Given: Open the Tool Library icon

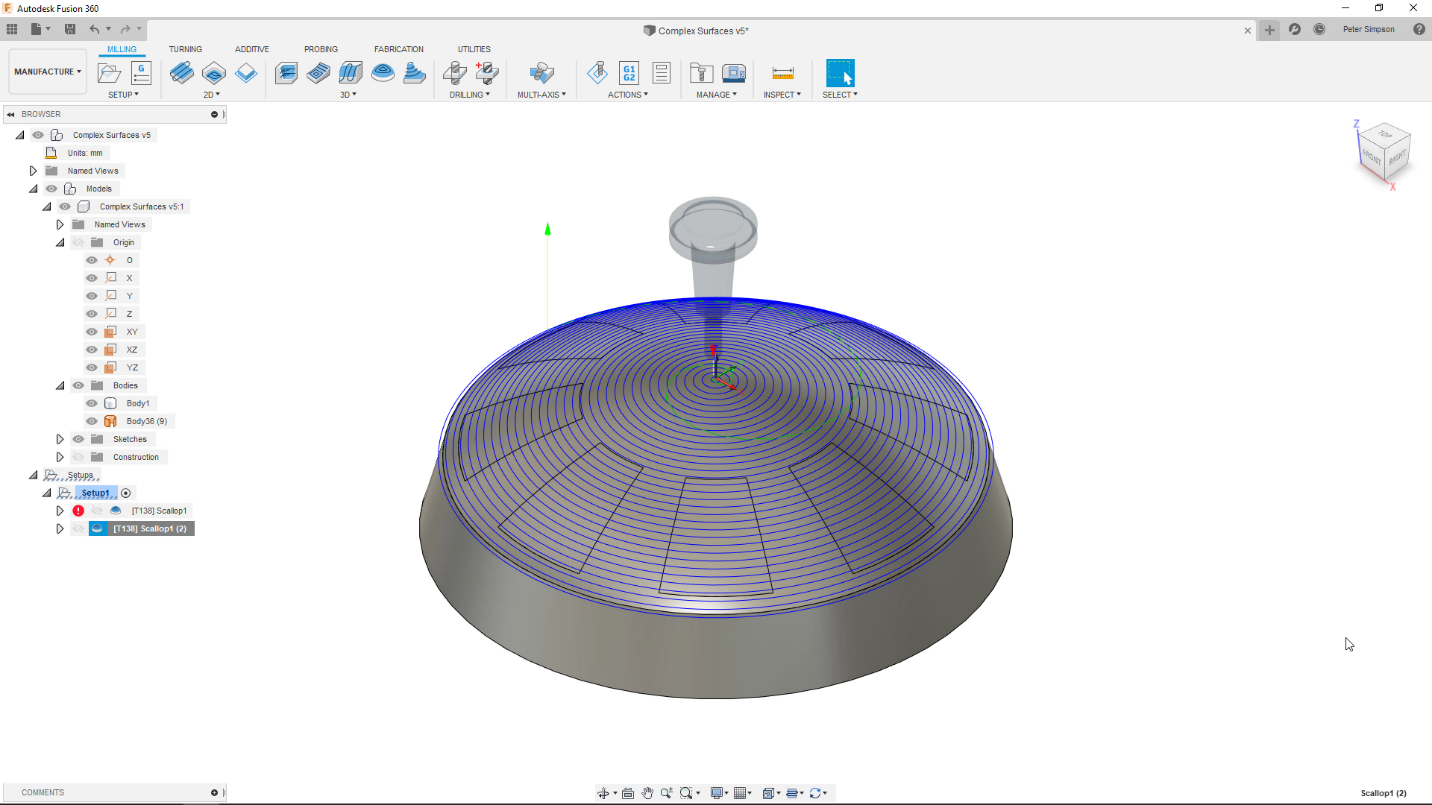Looking at the screenshot, I should point(702,72).
